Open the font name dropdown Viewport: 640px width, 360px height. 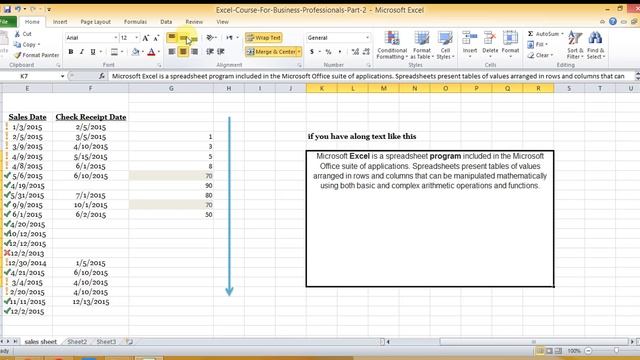click(x=116, y=38)
